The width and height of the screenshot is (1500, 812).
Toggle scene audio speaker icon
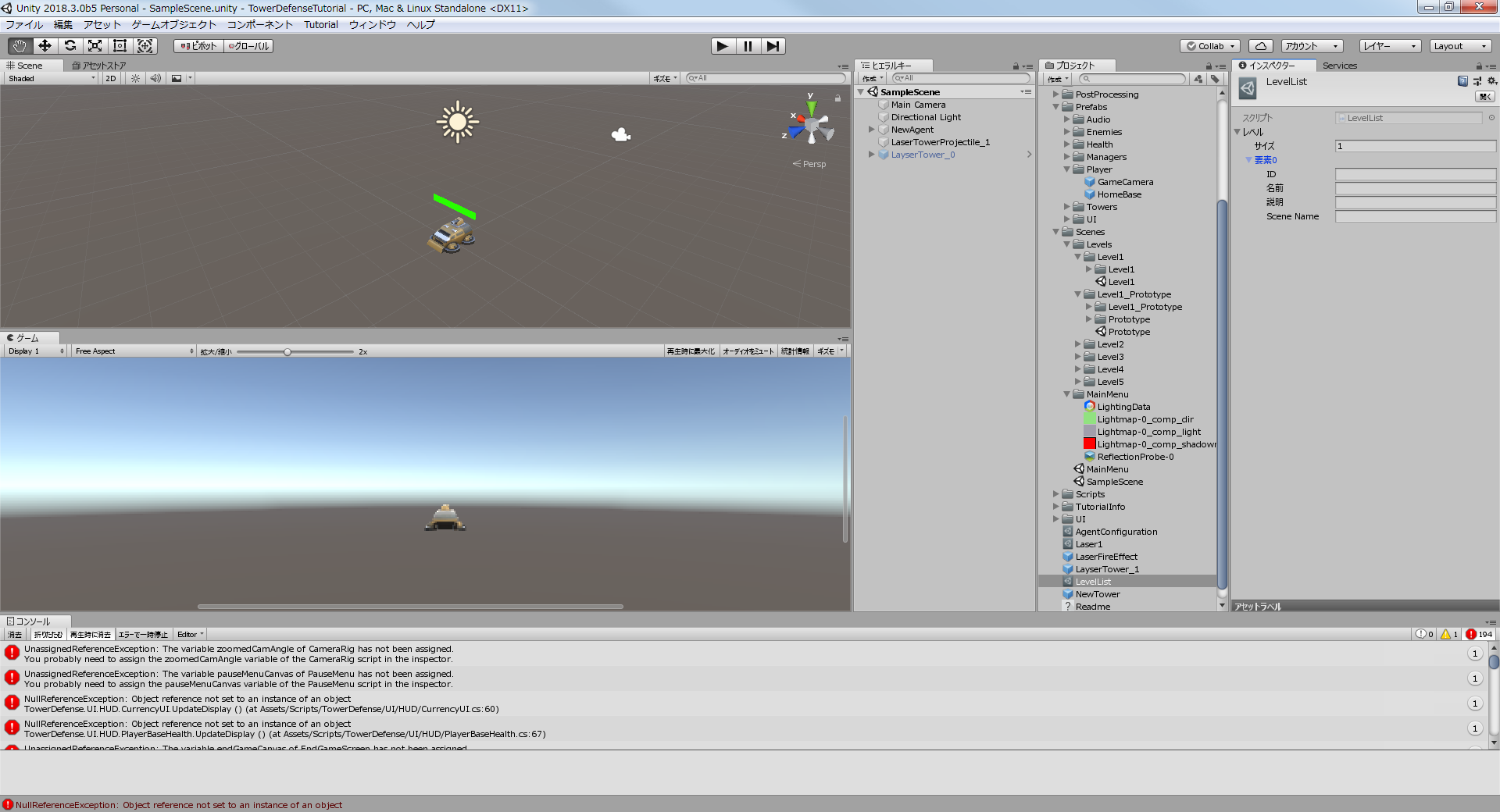click(155, 78)
